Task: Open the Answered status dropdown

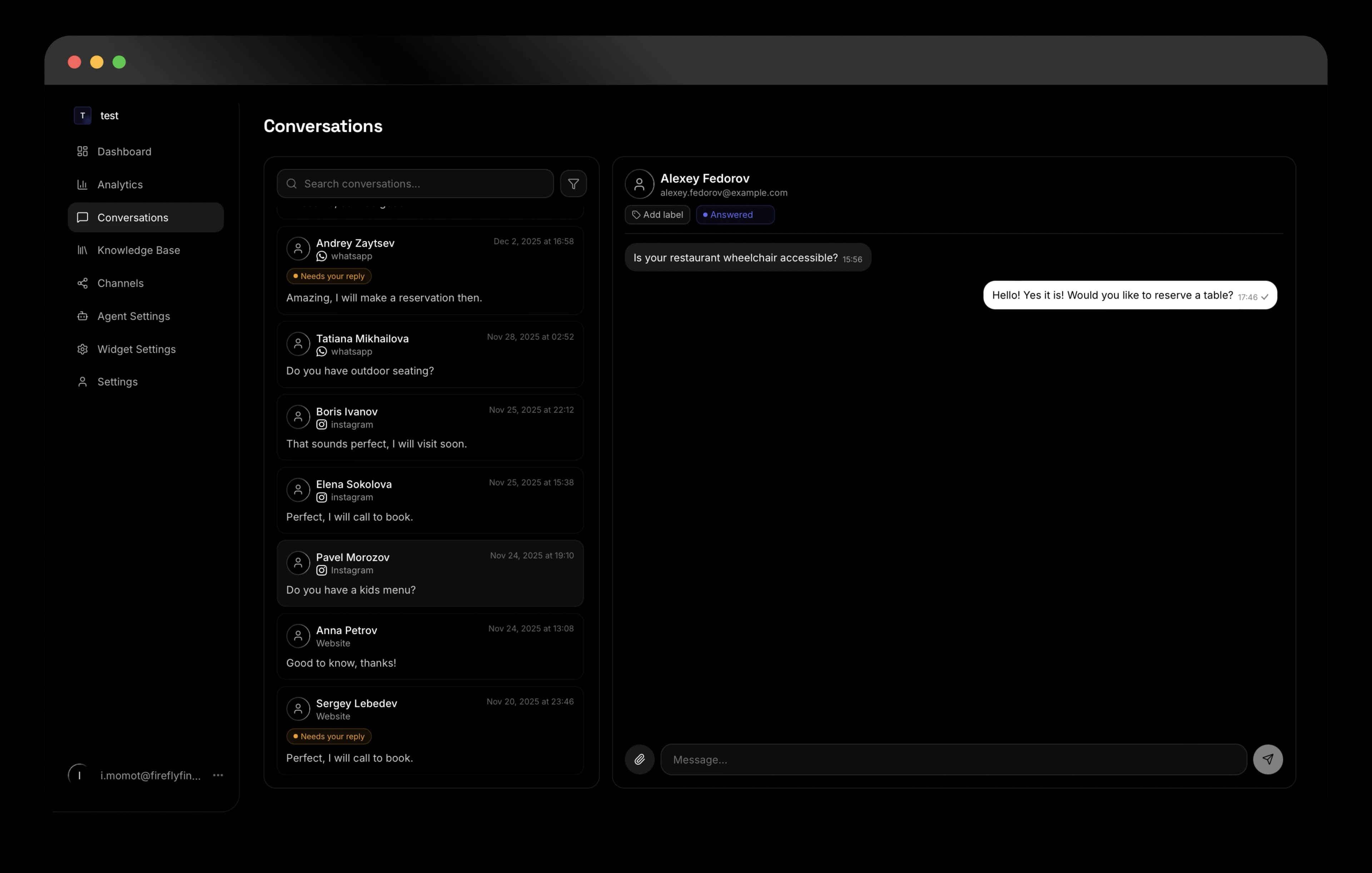Action: click(735, 215)
